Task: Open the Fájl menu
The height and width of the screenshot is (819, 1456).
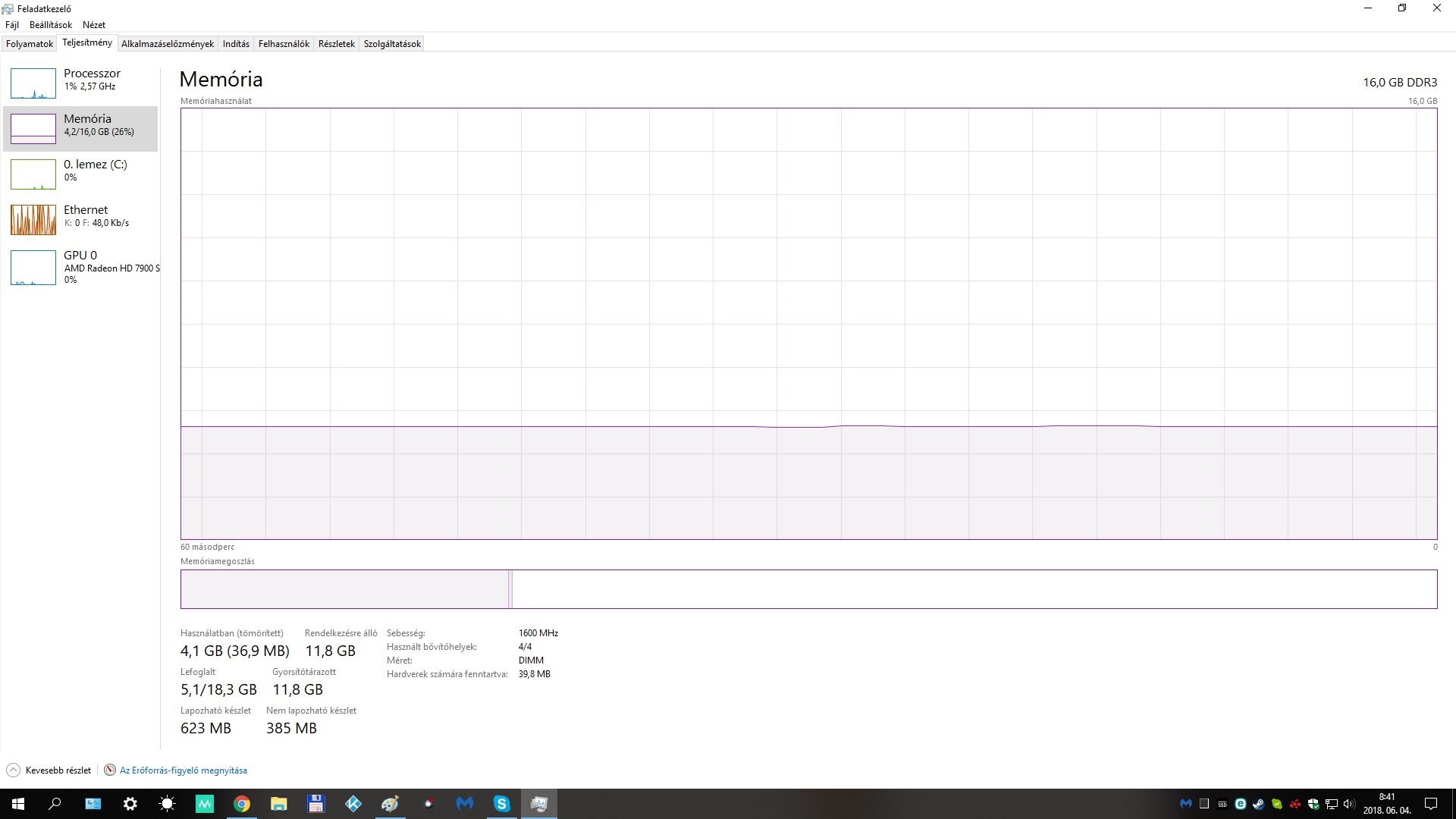Action: click(12, 25)
